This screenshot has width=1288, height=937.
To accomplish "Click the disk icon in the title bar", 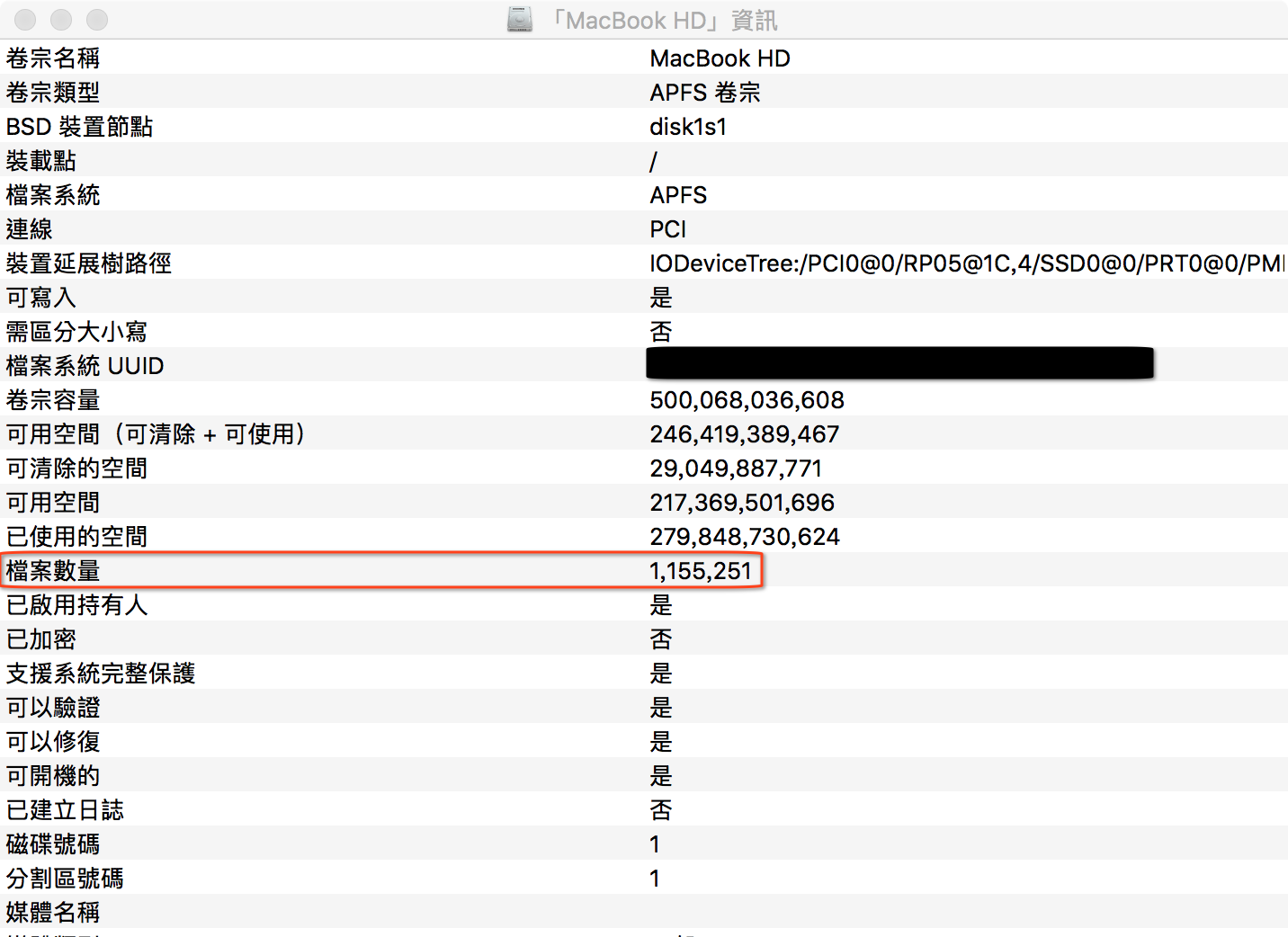I will pyautogui.click(x=520, y=20).
